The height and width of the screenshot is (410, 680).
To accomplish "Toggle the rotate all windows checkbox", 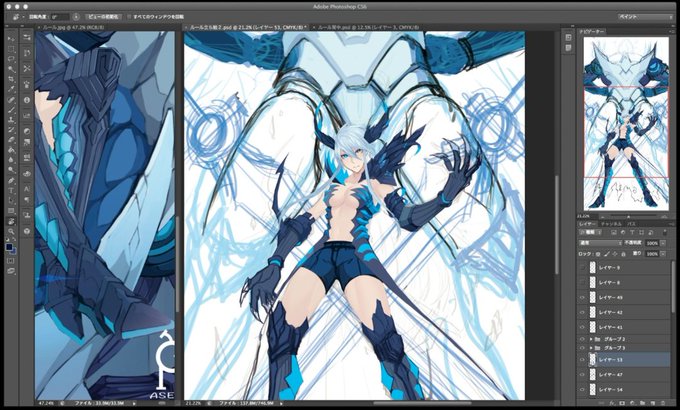I will pos(129,16).
